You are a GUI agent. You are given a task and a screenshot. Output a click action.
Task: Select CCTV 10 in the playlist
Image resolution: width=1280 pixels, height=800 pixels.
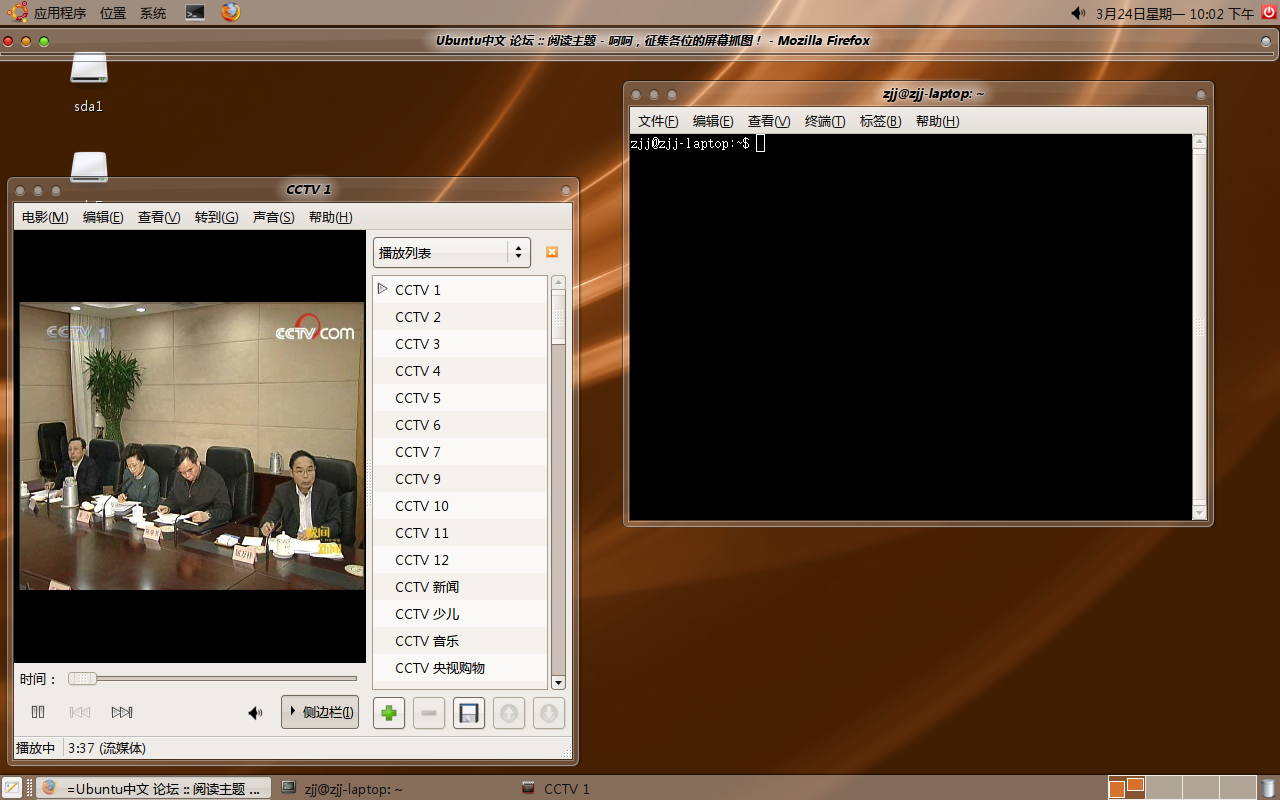(x=460, y=506)
